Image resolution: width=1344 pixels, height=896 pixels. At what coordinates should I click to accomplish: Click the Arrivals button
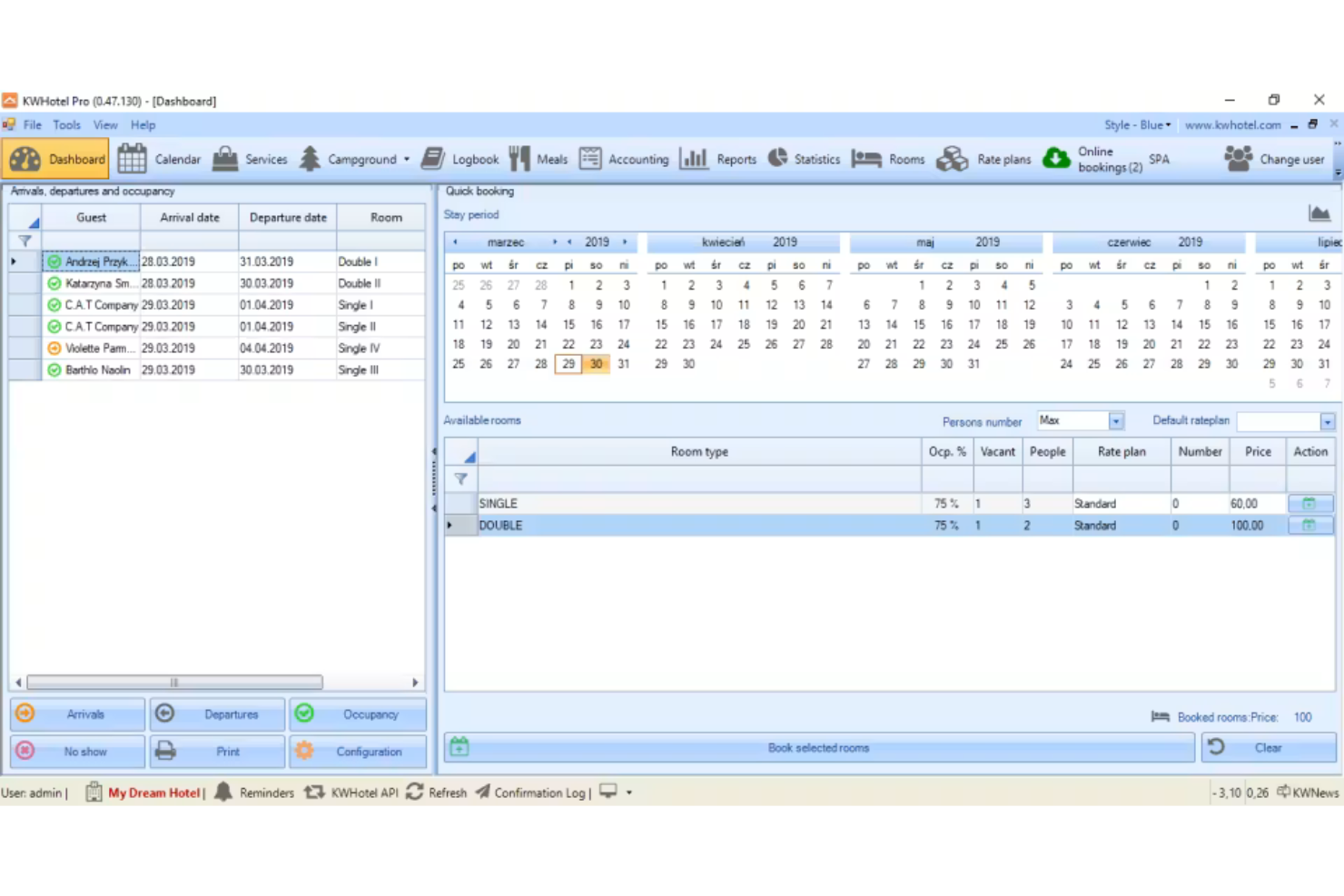click(77, 714)
